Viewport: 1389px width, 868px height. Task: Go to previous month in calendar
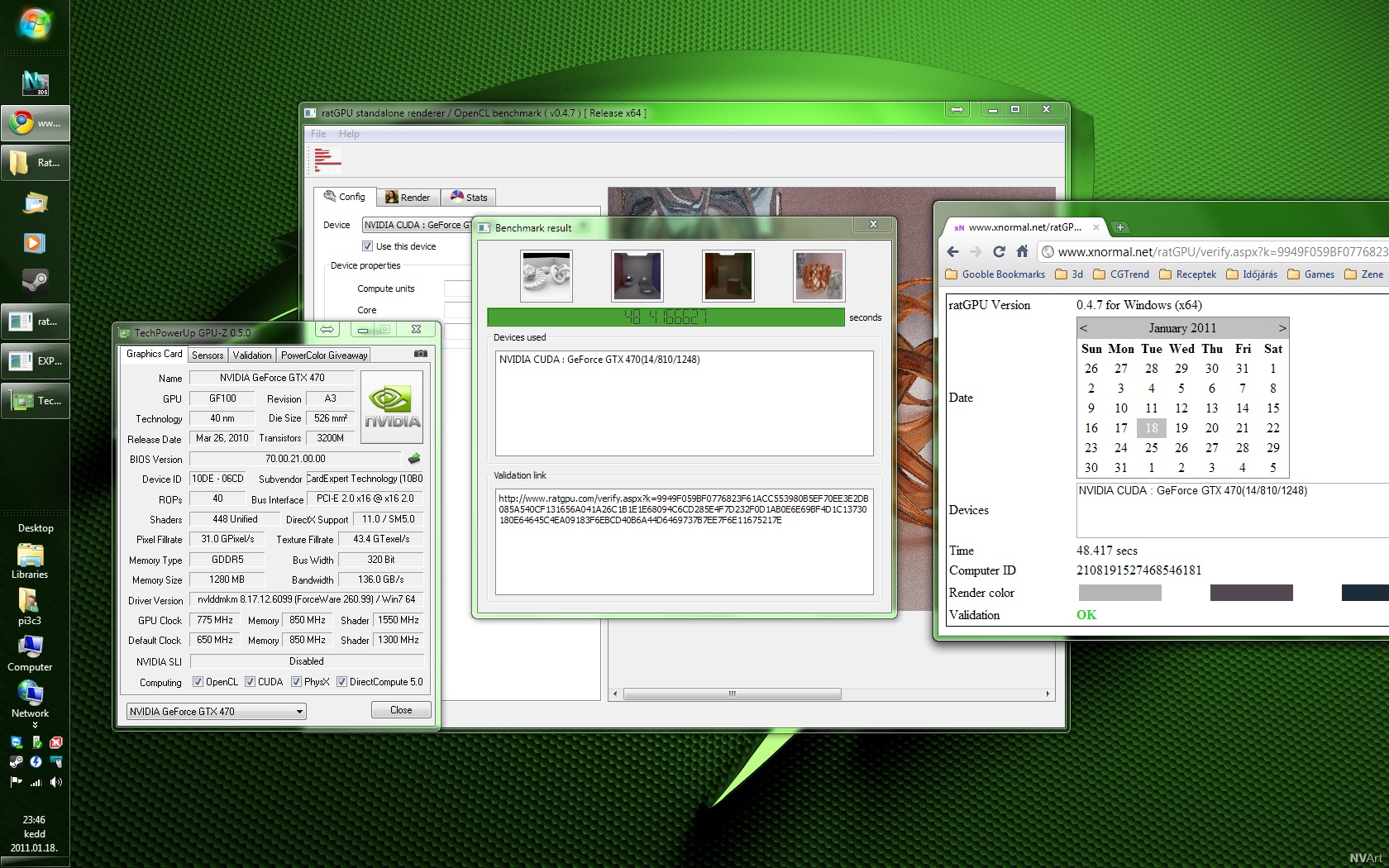click(x=1083, y=328)
